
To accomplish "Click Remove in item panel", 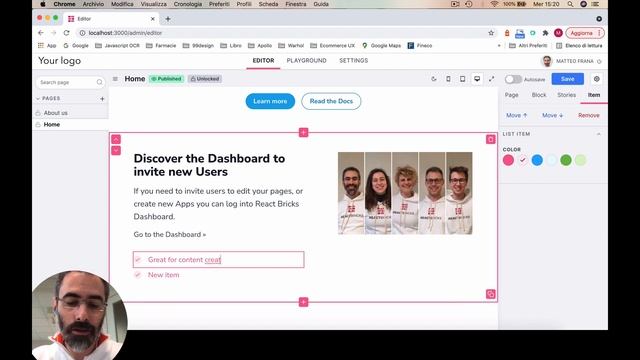I will (589, 116).
